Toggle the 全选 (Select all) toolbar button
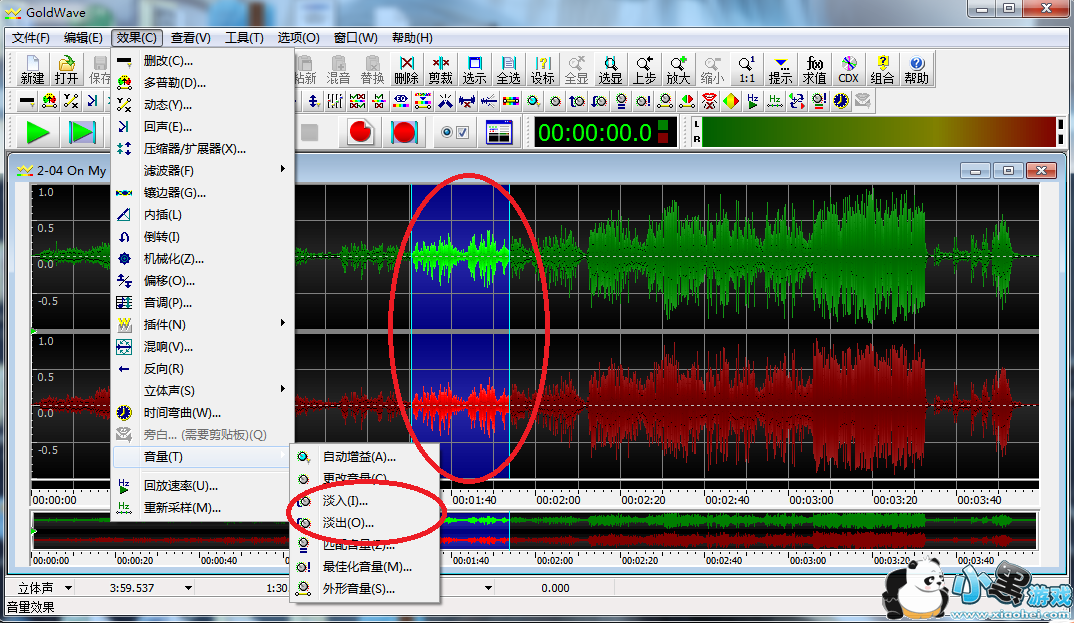 coord(508,69)
